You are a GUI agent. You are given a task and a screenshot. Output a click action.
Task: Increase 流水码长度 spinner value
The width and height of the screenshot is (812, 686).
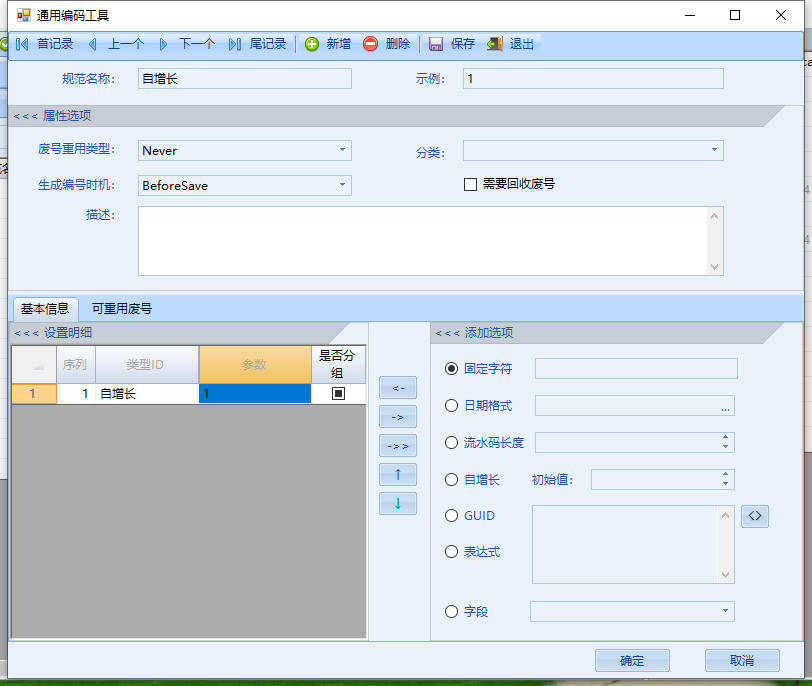click(726, 438)
